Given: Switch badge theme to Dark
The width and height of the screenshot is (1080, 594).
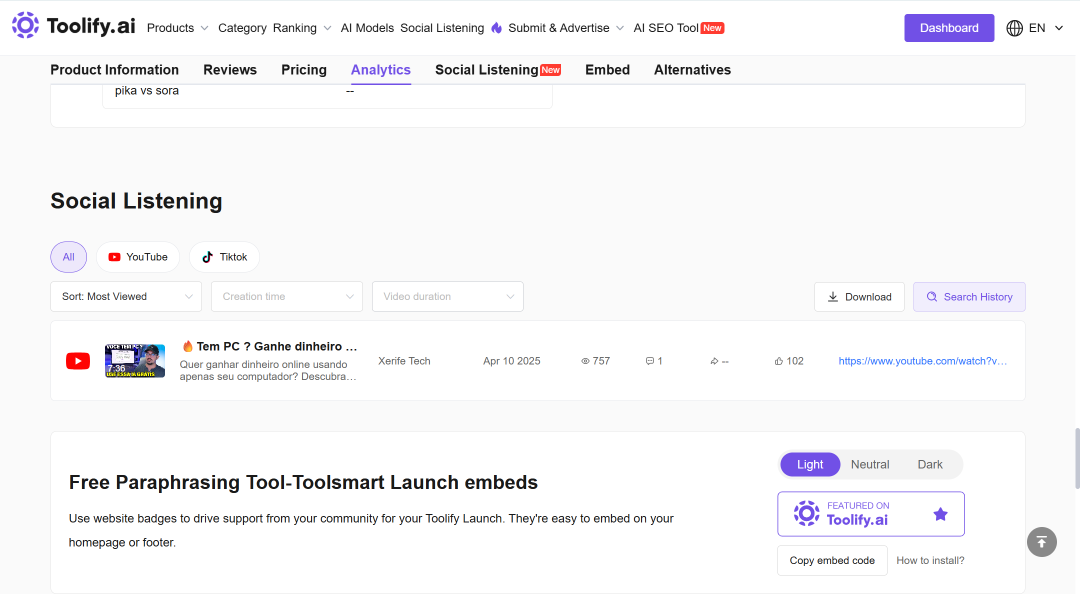Looking at the screenshot, I should [x=930, y=464].
